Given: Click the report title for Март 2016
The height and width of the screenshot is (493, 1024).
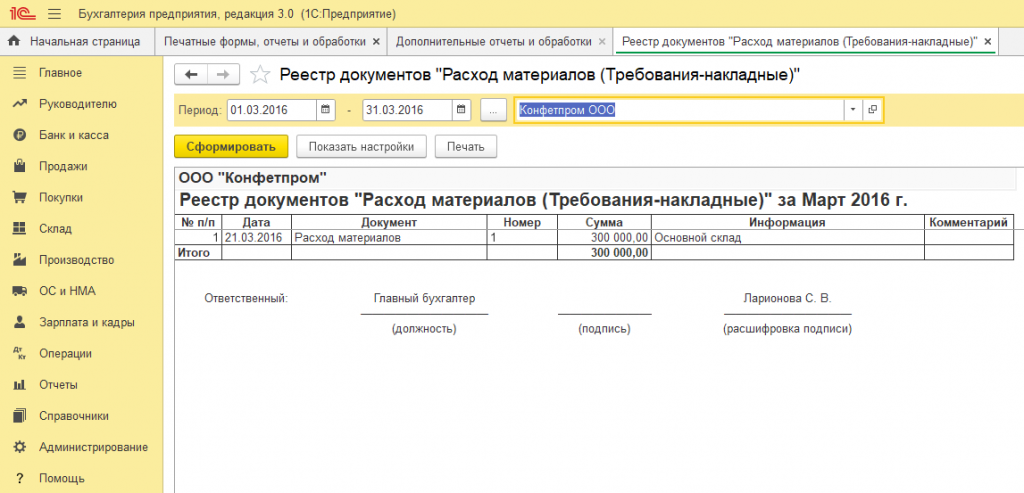Looking at the screenshot, I should (x=543, y=200).
